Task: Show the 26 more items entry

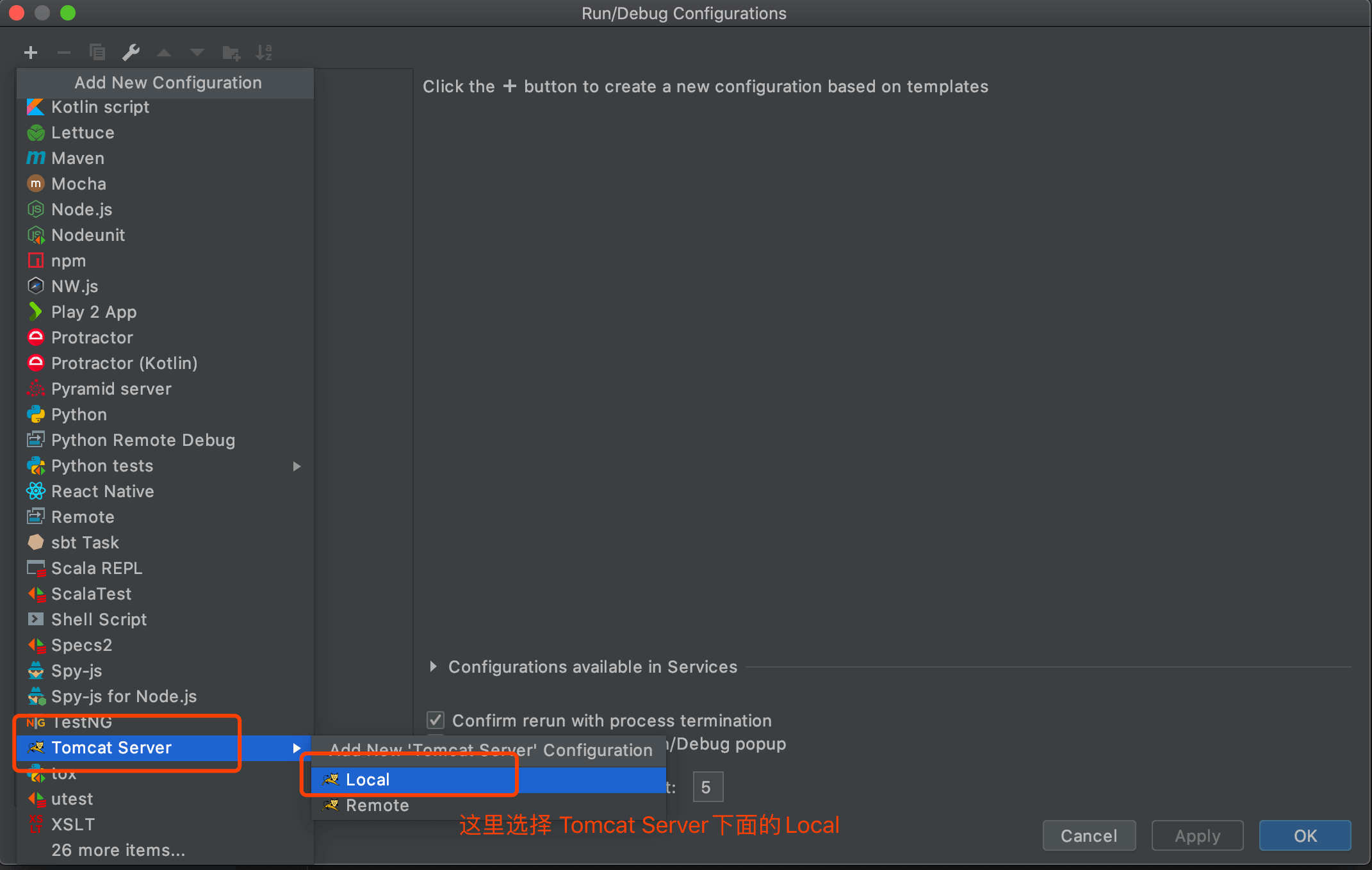Action: 118,850
